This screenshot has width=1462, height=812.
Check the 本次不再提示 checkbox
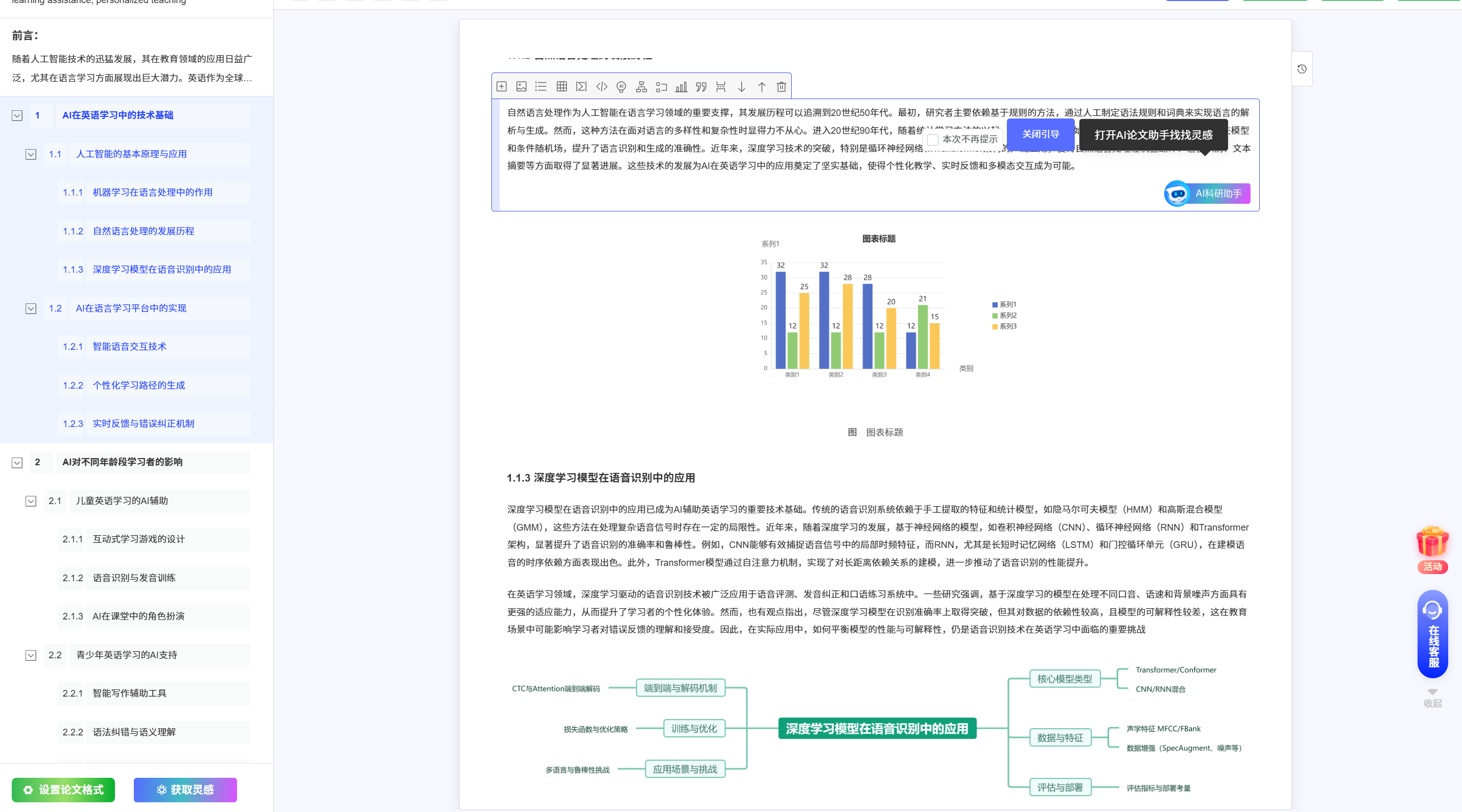[x=933, y=139]
